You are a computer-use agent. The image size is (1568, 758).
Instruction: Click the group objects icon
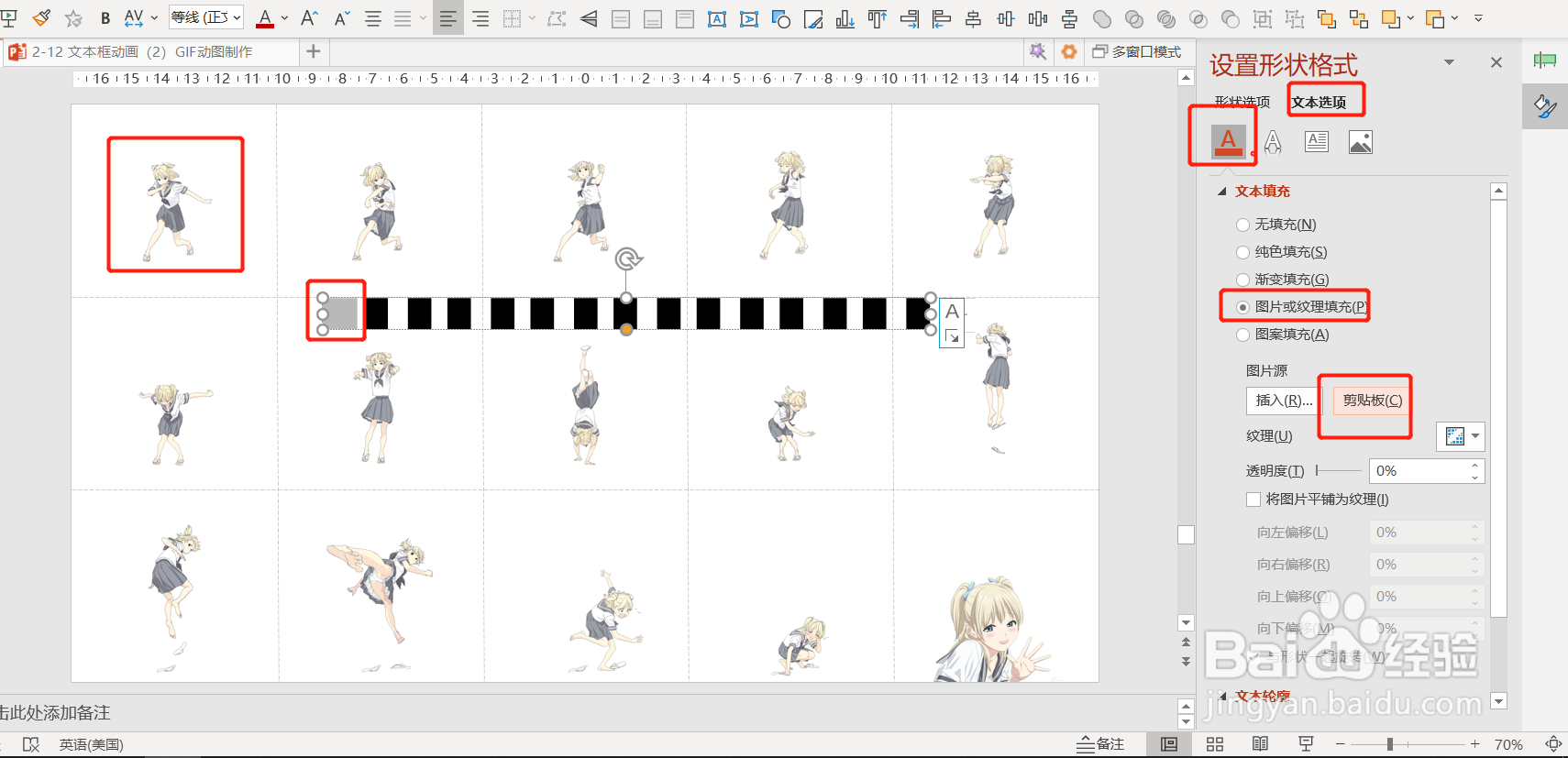[1263, 18]
